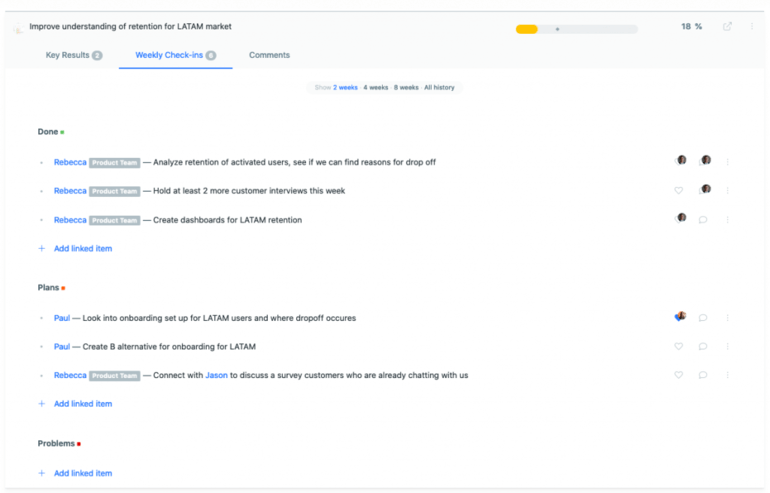Switch to the Comments tab
This screenshot has height=493, width=770.
point(269,55)
